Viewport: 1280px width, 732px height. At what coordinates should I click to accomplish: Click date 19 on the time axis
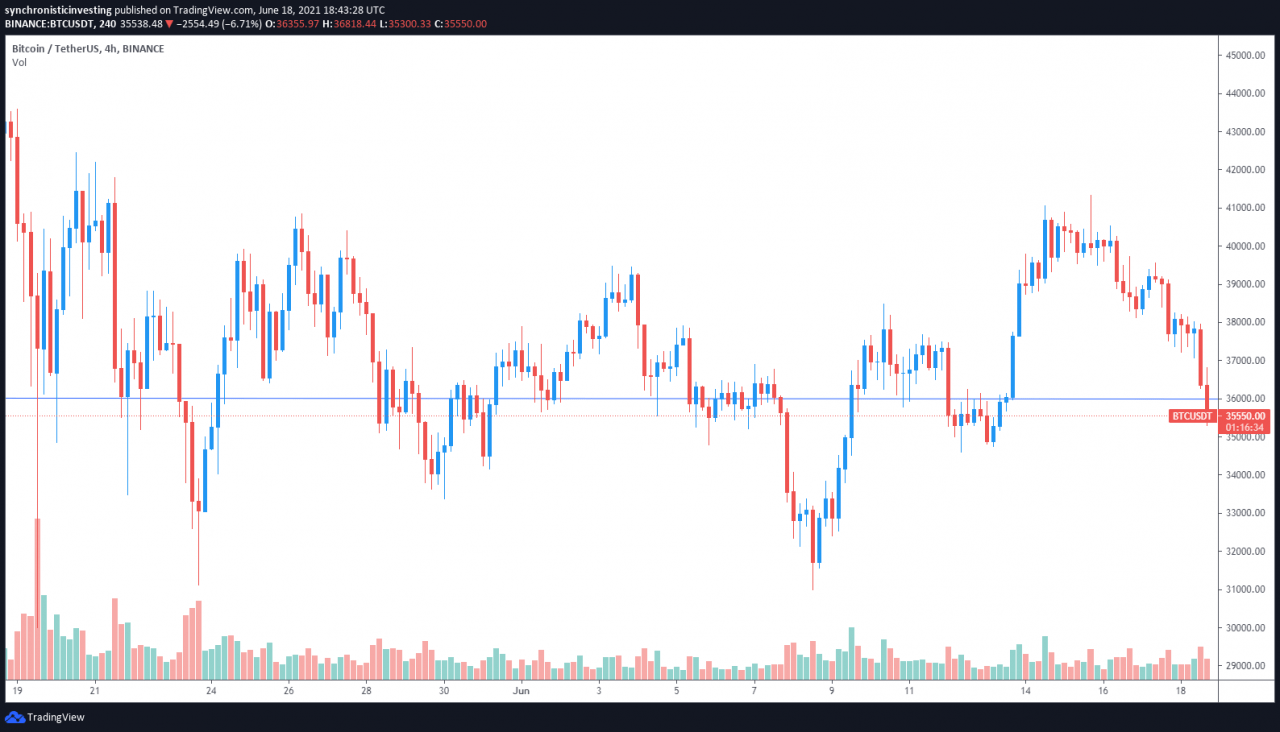tap(17, 690)
